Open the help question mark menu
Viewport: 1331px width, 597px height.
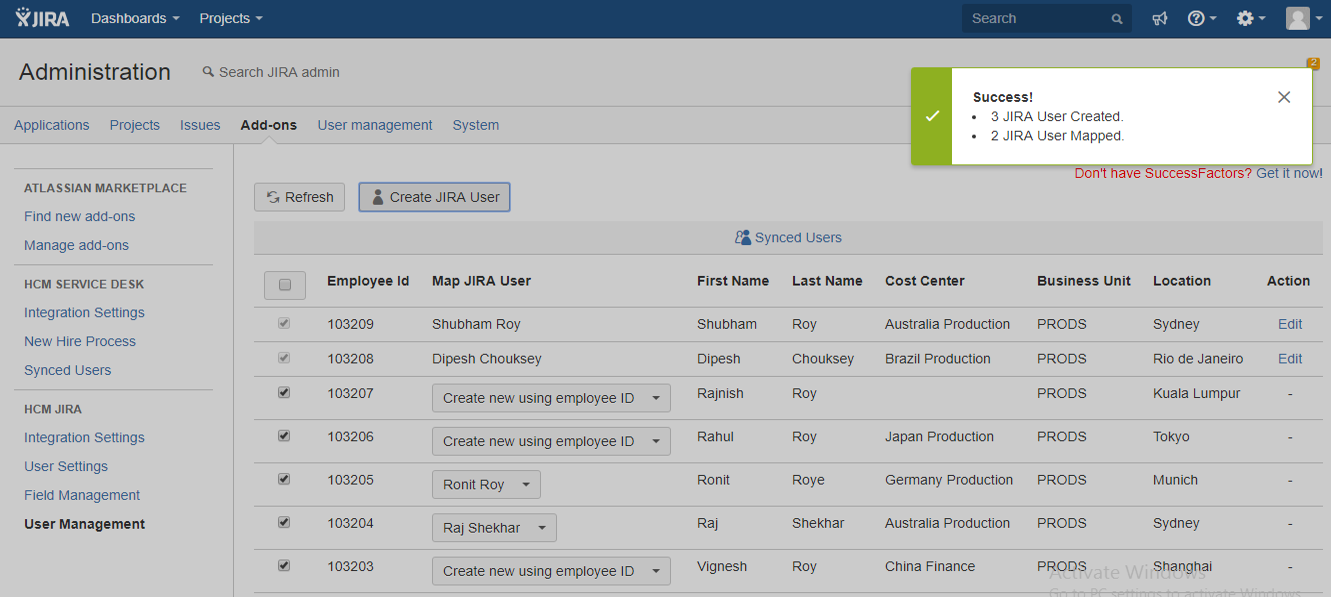pyautogui.click(x=1202, y=18)
